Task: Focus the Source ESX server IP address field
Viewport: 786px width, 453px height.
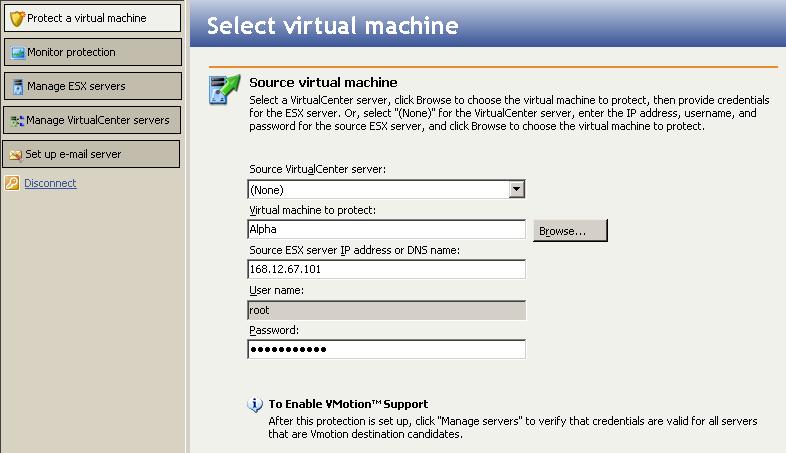Action: (x=386, y=269)
